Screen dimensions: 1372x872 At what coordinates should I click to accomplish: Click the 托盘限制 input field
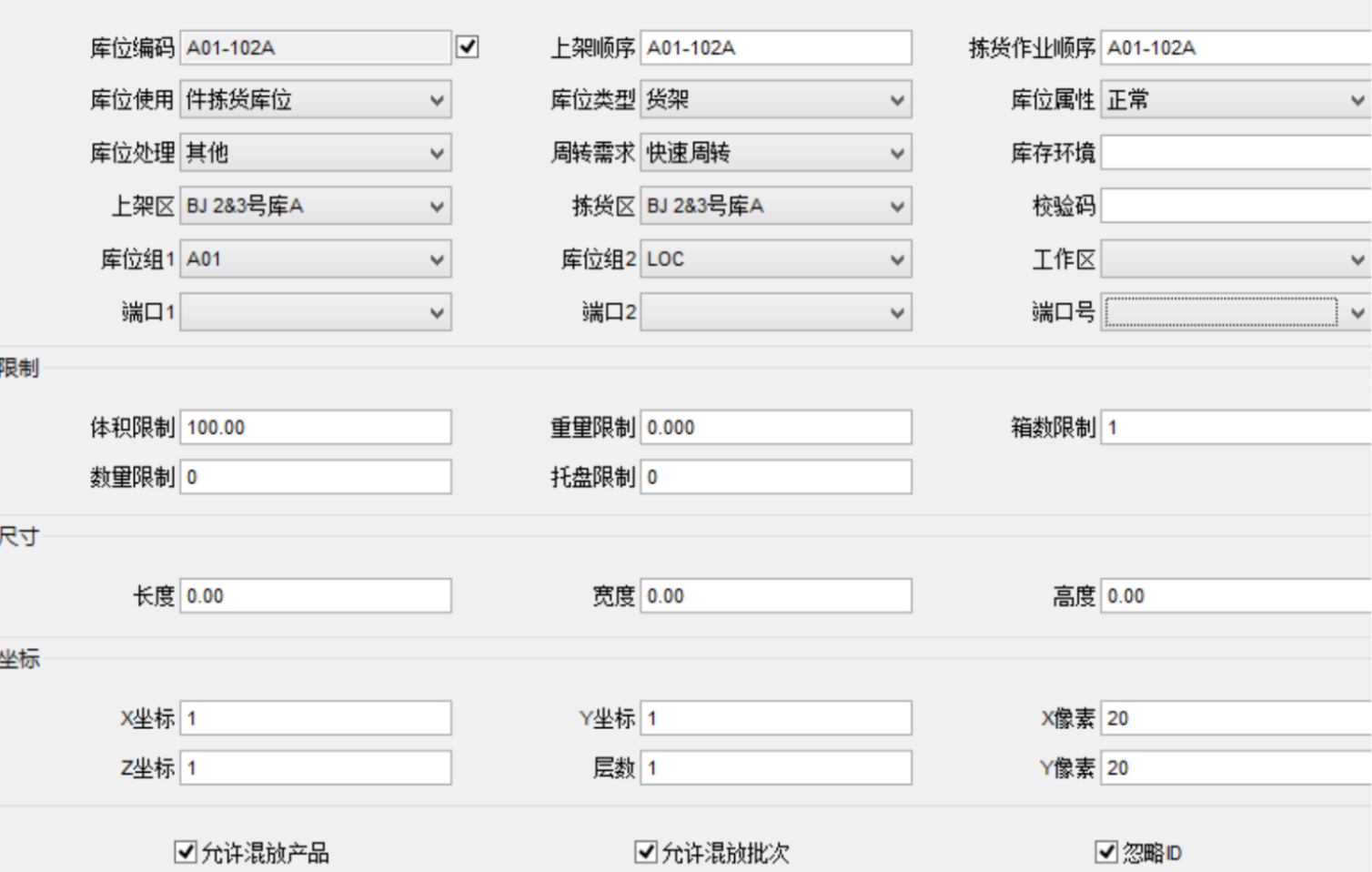point(776,477)
